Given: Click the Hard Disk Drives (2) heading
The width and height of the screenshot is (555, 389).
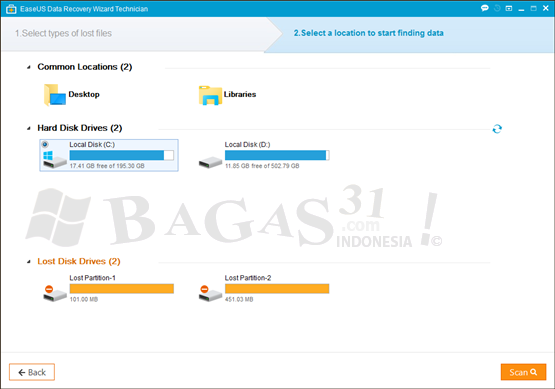Looking at the screenshot, I should pos(80,128).
